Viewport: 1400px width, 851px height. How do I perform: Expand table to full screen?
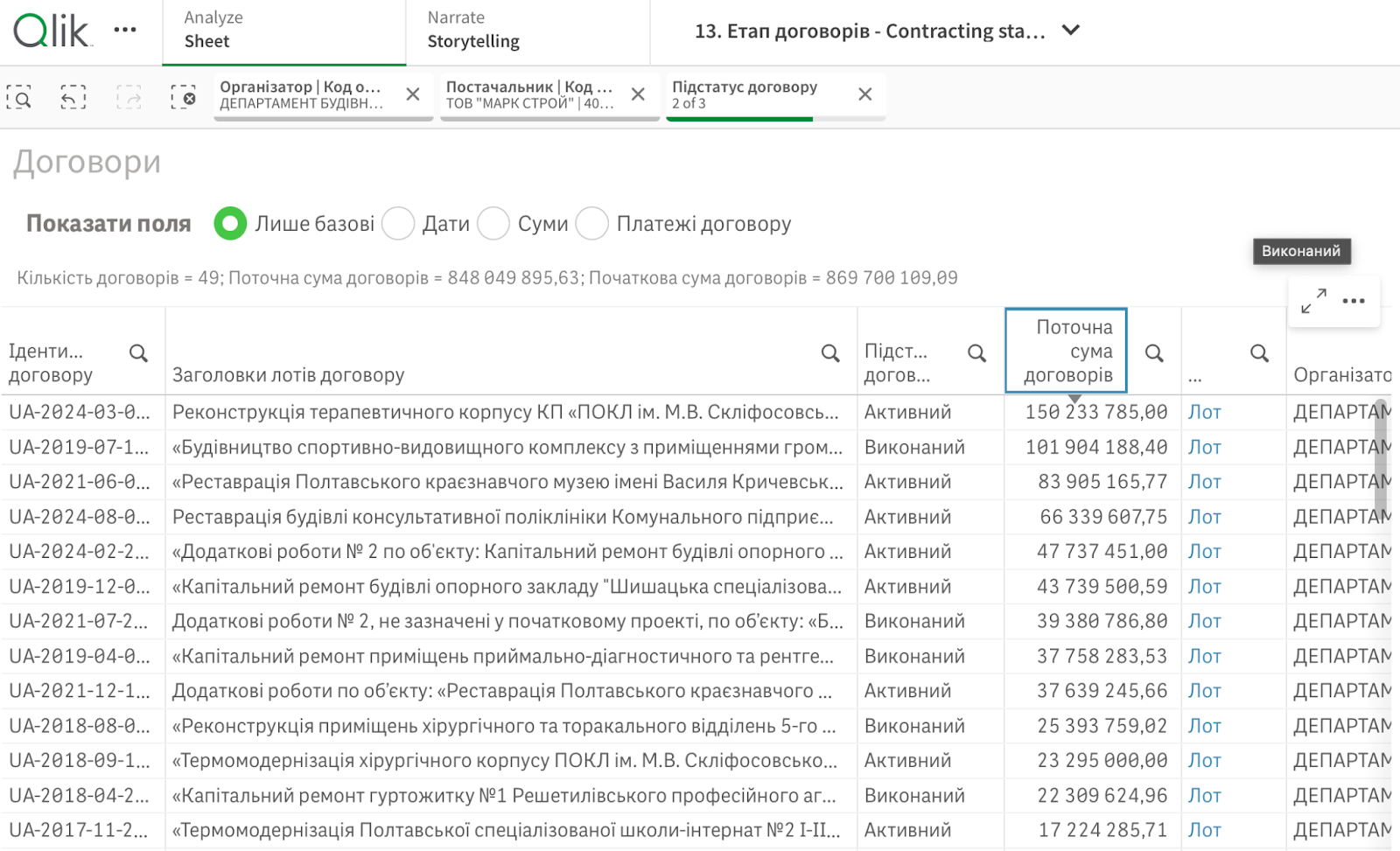pyautogui.click(x=1313, y=301)
